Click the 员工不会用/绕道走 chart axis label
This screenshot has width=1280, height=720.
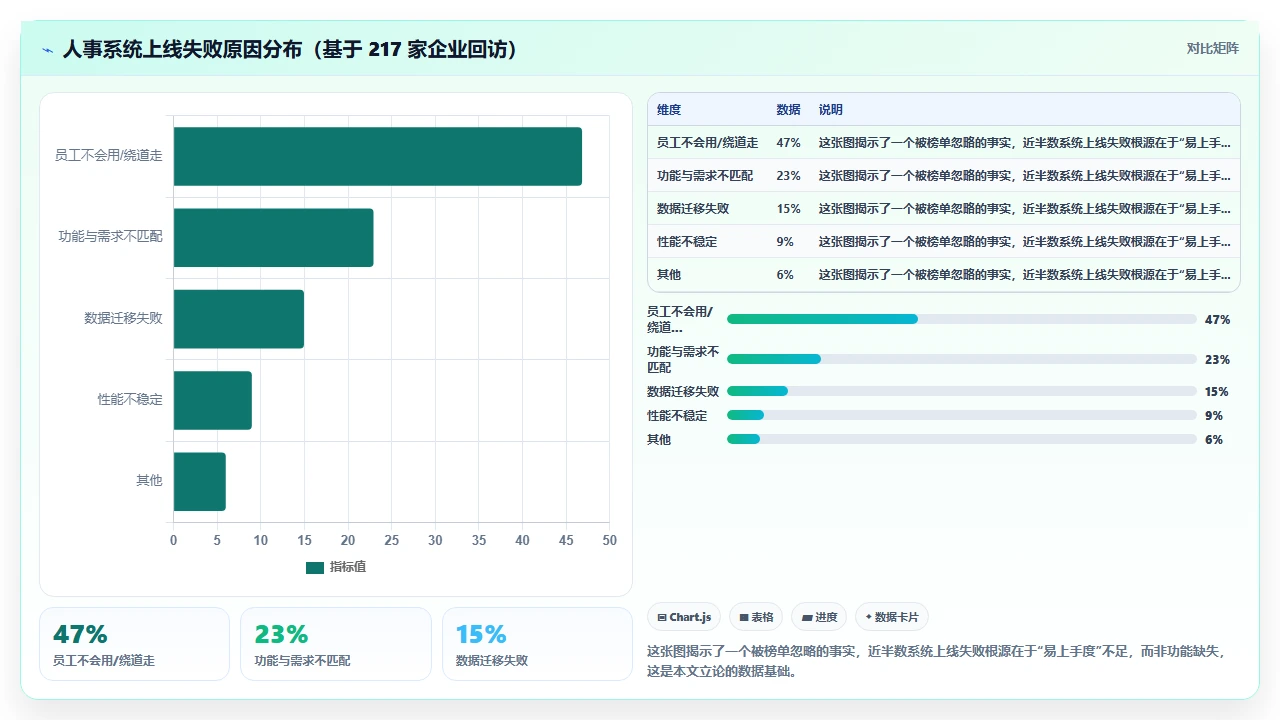108,156
